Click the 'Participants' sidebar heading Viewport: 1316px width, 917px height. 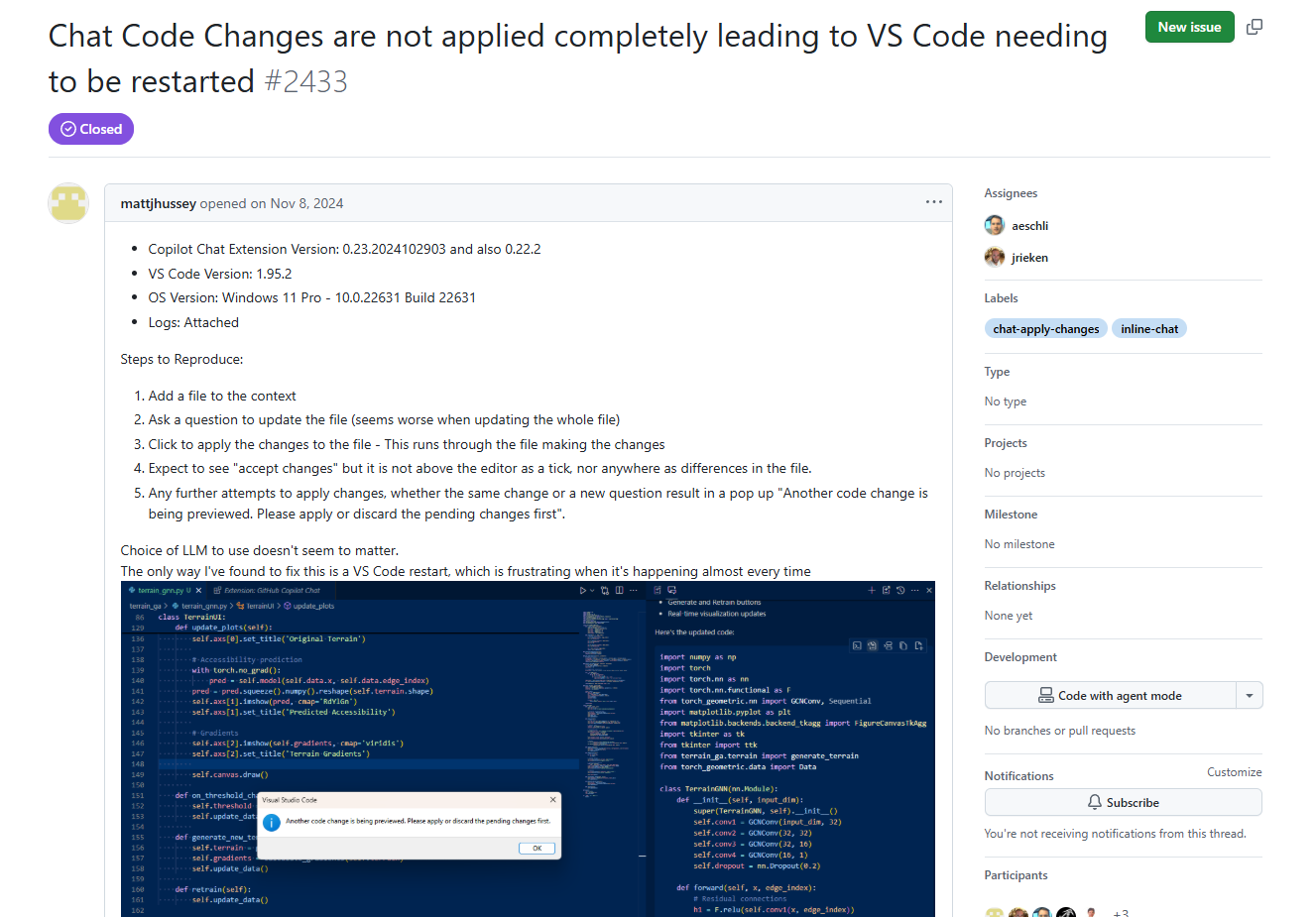pyautogui.click(x=1016, y=875)
